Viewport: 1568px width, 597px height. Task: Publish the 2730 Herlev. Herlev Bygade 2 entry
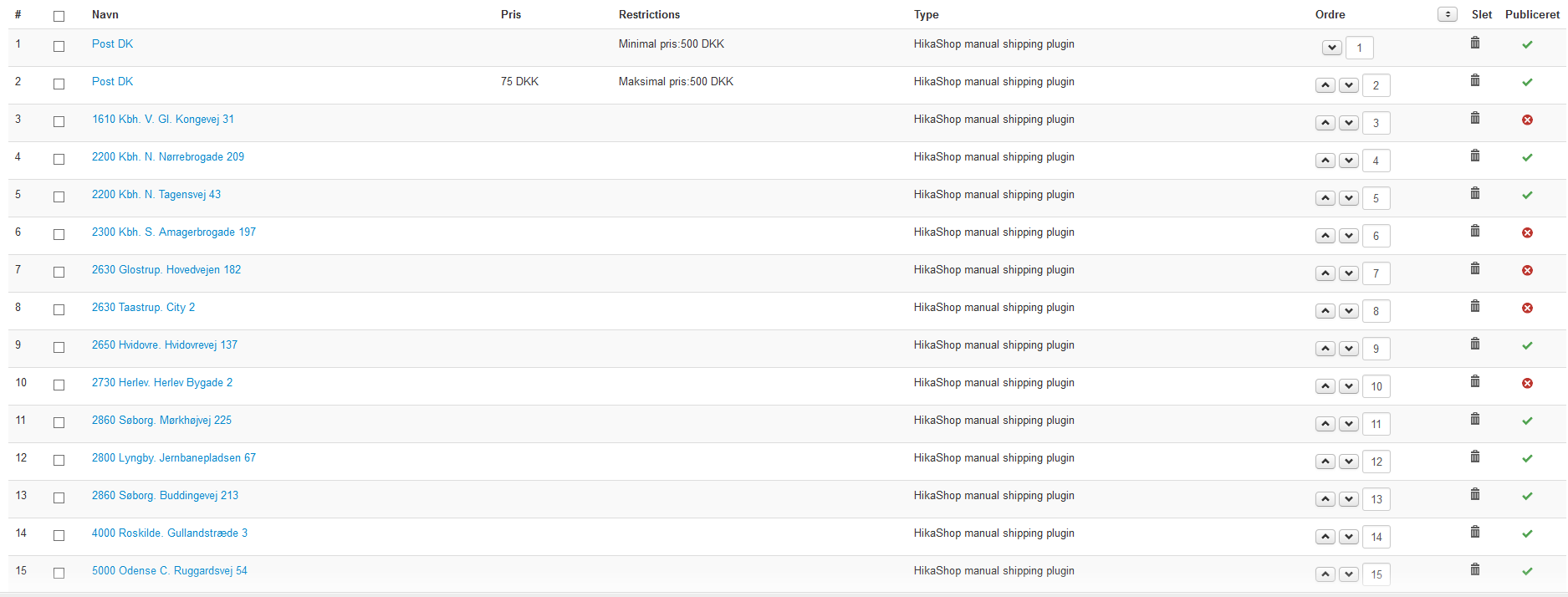tap(1527, 383)
